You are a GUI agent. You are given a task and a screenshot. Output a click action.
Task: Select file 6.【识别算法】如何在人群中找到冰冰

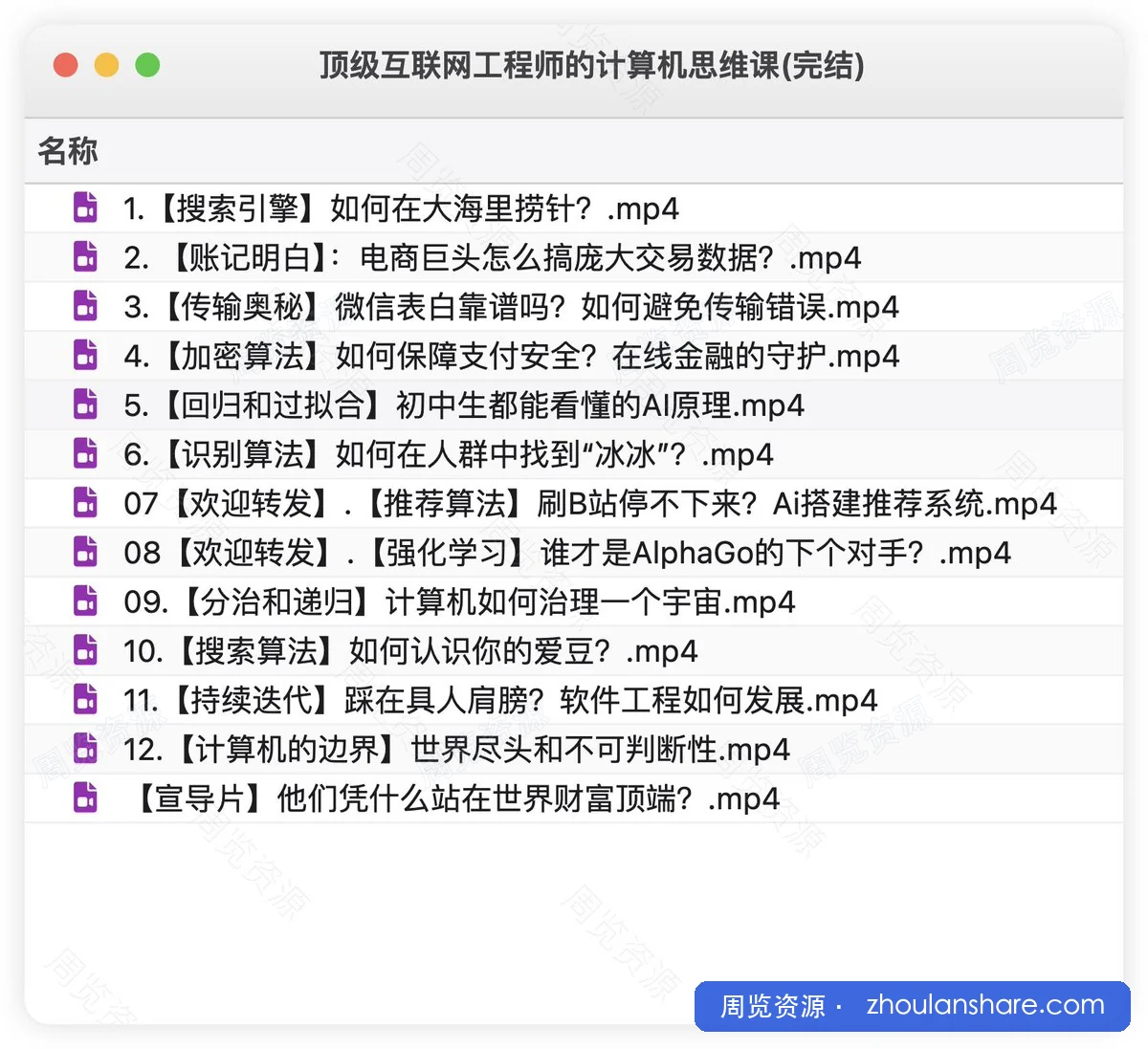point(574,453)
